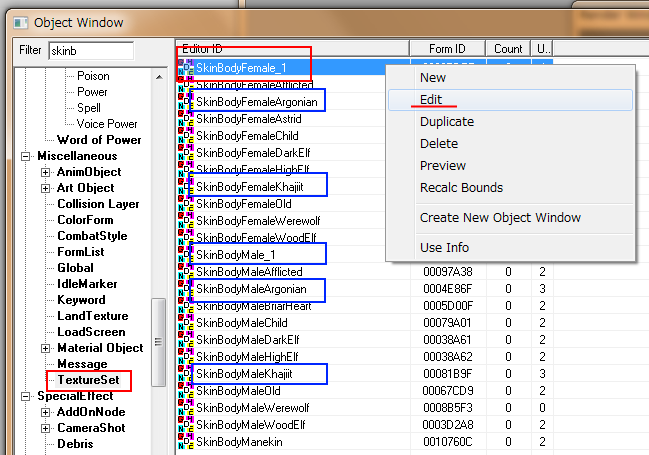Viewport: 649px width, 455px height.
Task: Click the icon beside SkinBodyManekin
Action: pos(186,441)
